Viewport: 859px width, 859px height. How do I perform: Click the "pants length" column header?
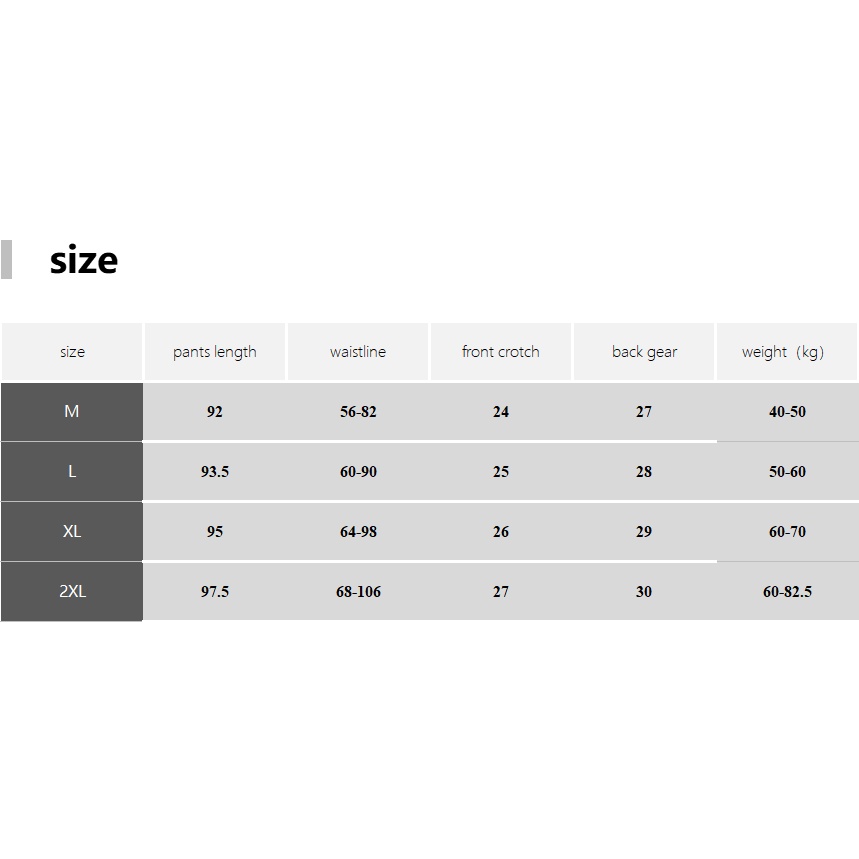[x=214, y=352]
